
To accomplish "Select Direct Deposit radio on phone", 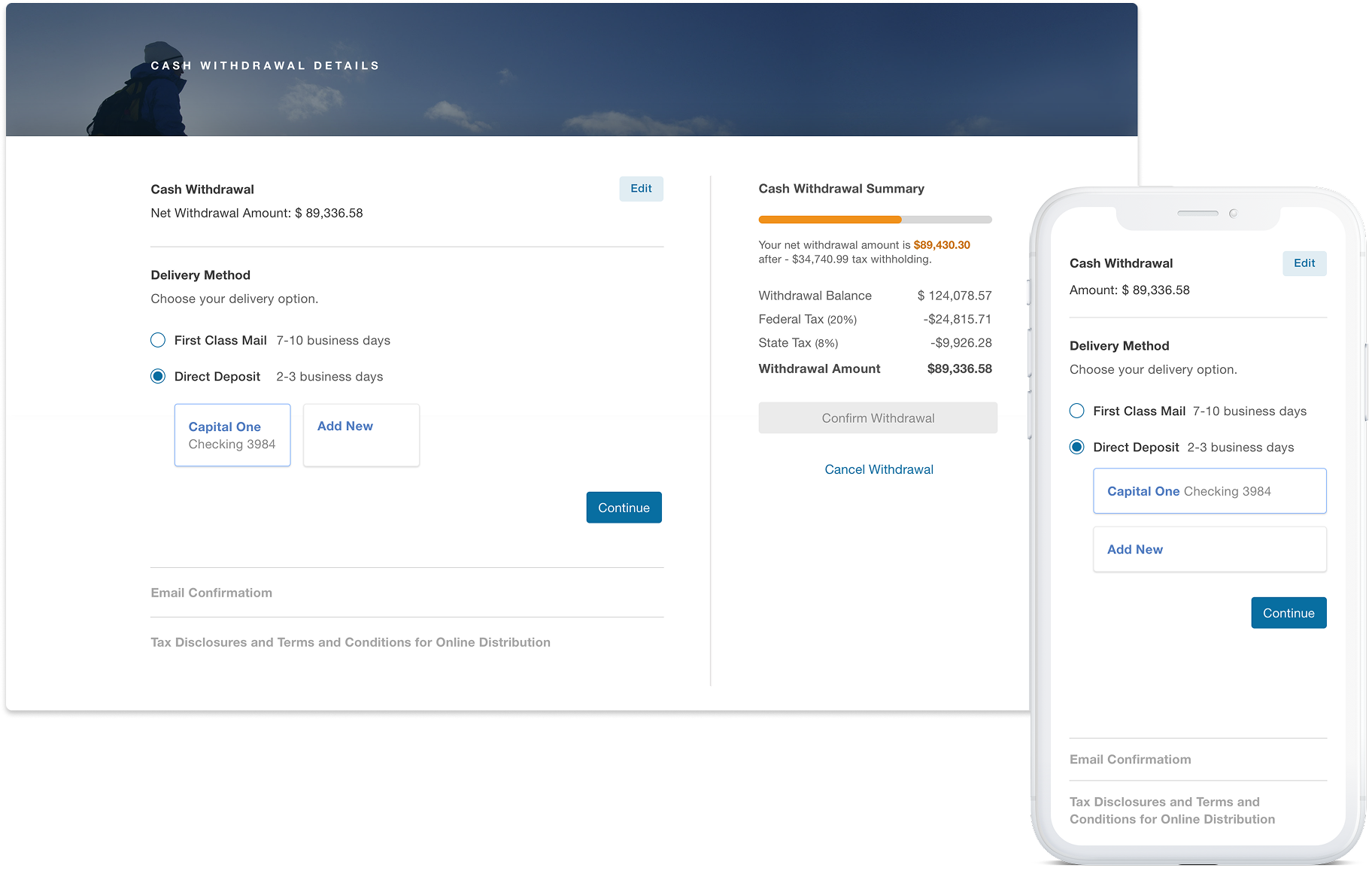I will tap(1077, 447).
